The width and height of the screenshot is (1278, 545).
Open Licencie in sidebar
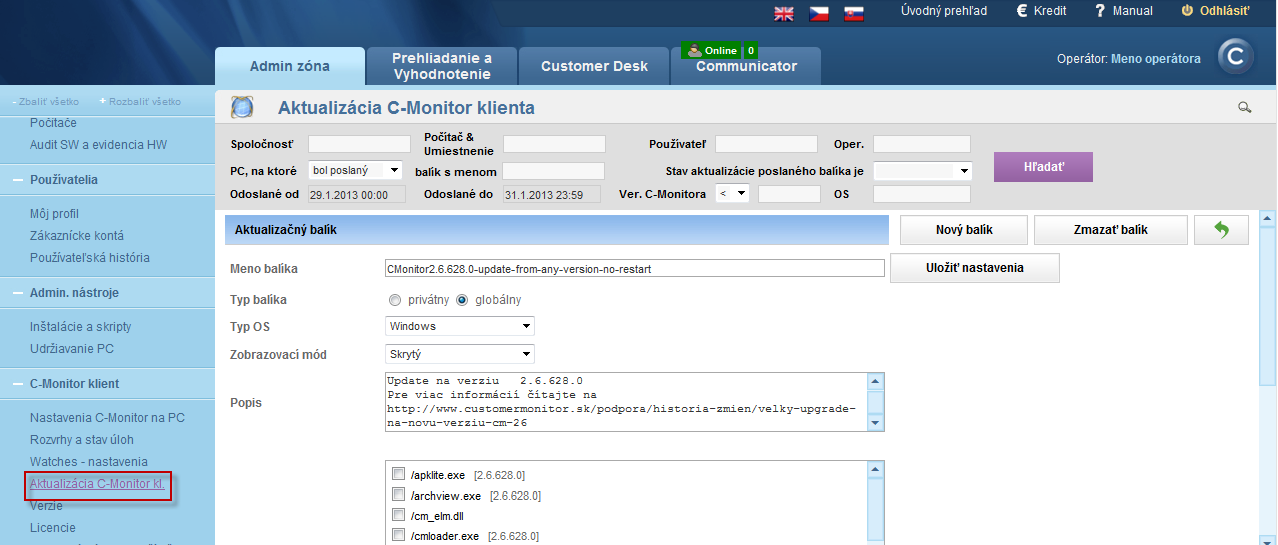(x=53, y=528)
